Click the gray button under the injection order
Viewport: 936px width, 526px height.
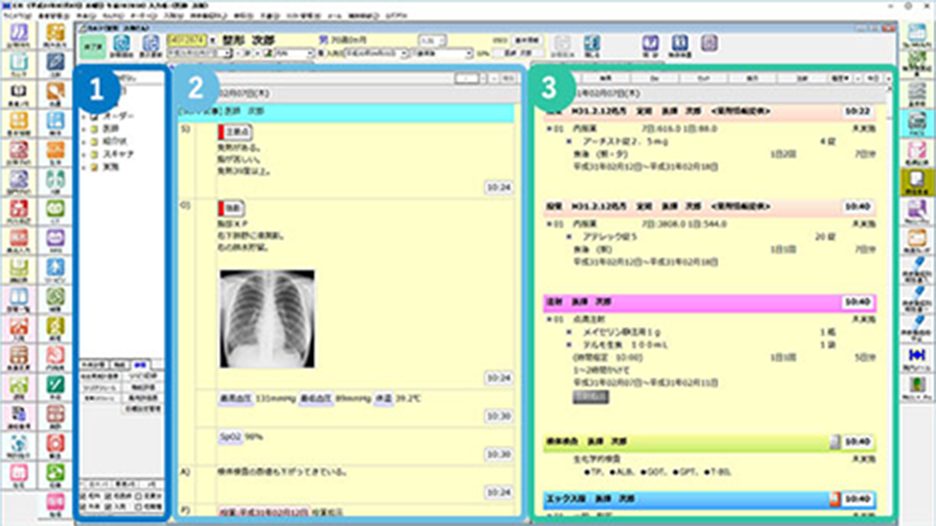click(x=590, y=397)
